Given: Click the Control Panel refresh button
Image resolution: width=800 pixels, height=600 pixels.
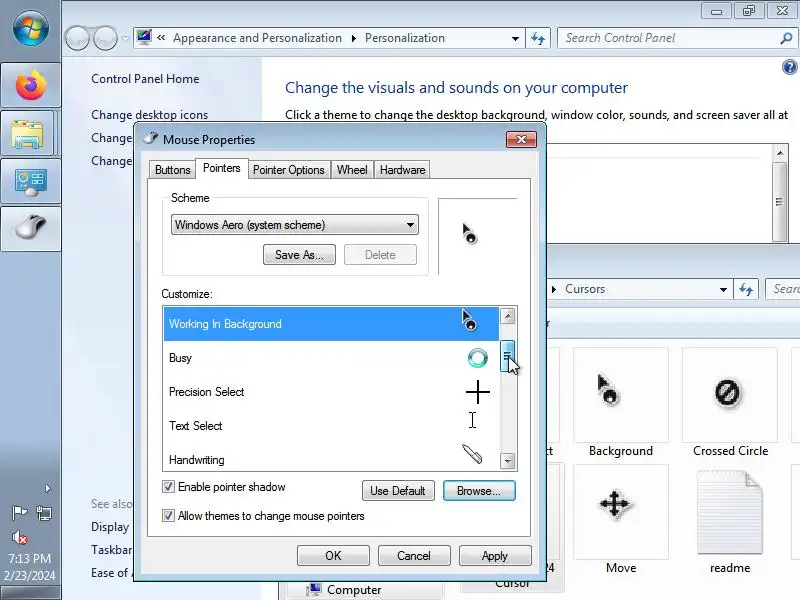Looking at the screenshot, I should (538, 38).
